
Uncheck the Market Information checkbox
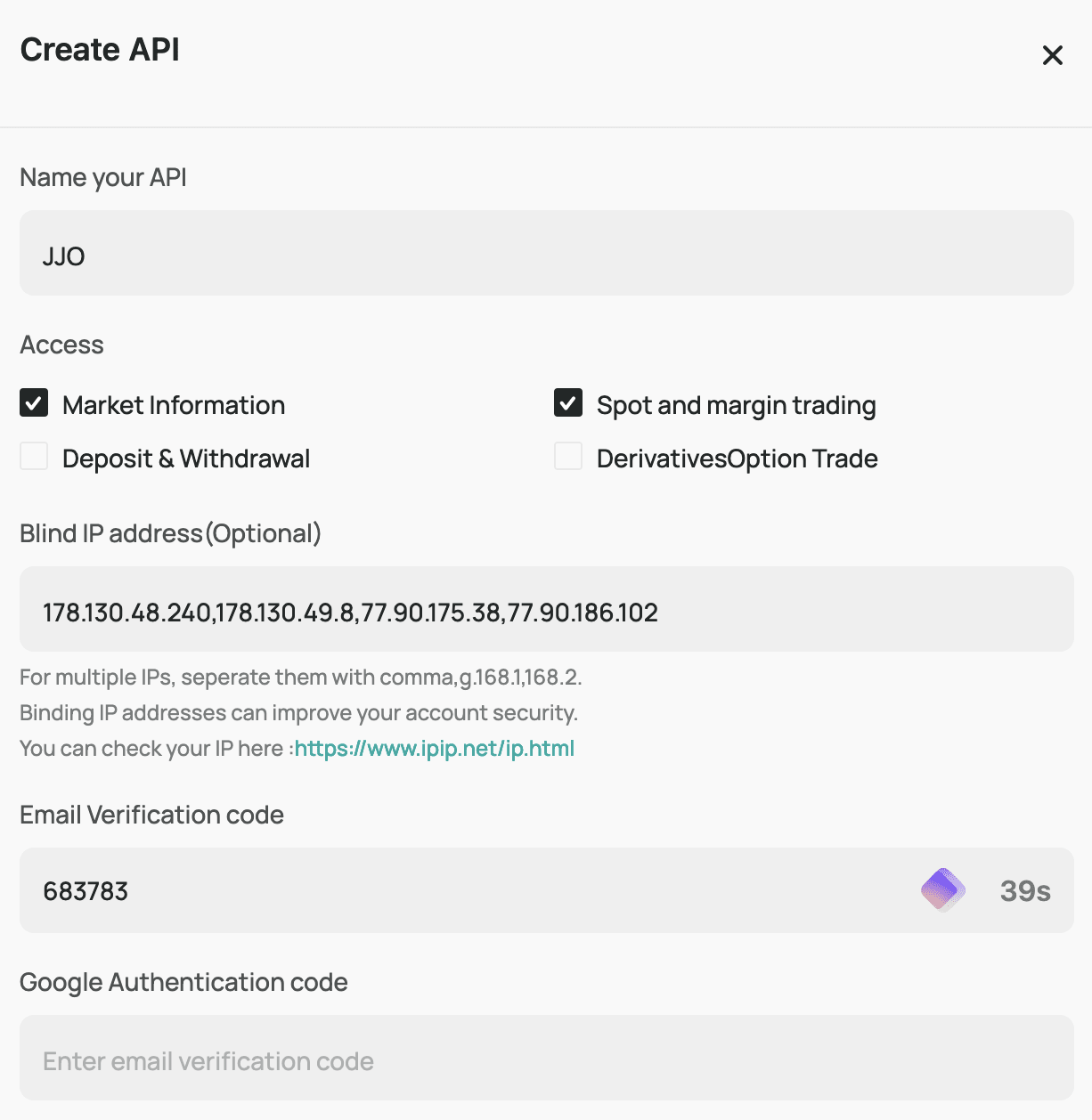coord(34,403)
